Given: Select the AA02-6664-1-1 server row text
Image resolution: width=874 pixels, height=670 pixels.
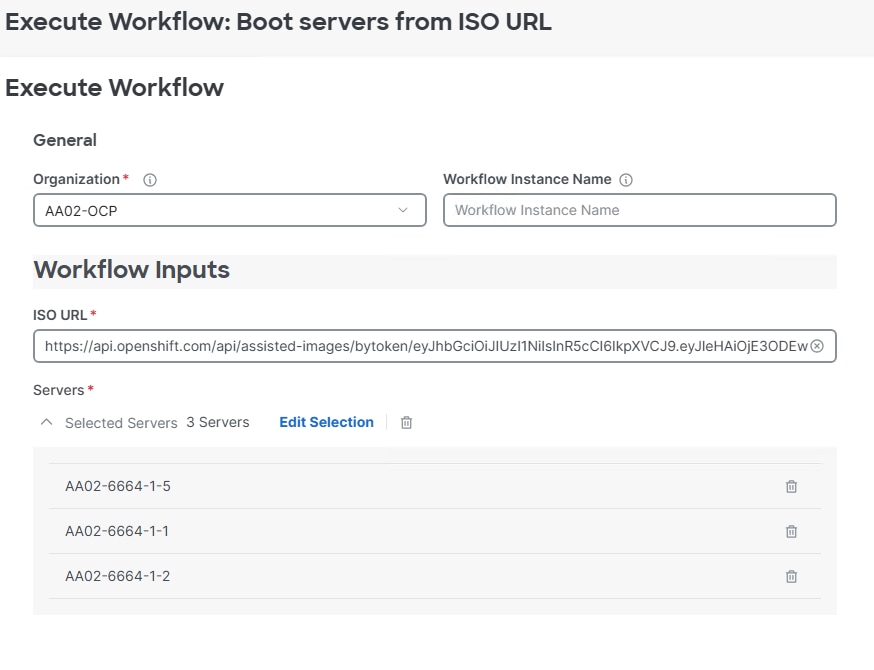Looking at the screenshot, I should pos(116,531).
